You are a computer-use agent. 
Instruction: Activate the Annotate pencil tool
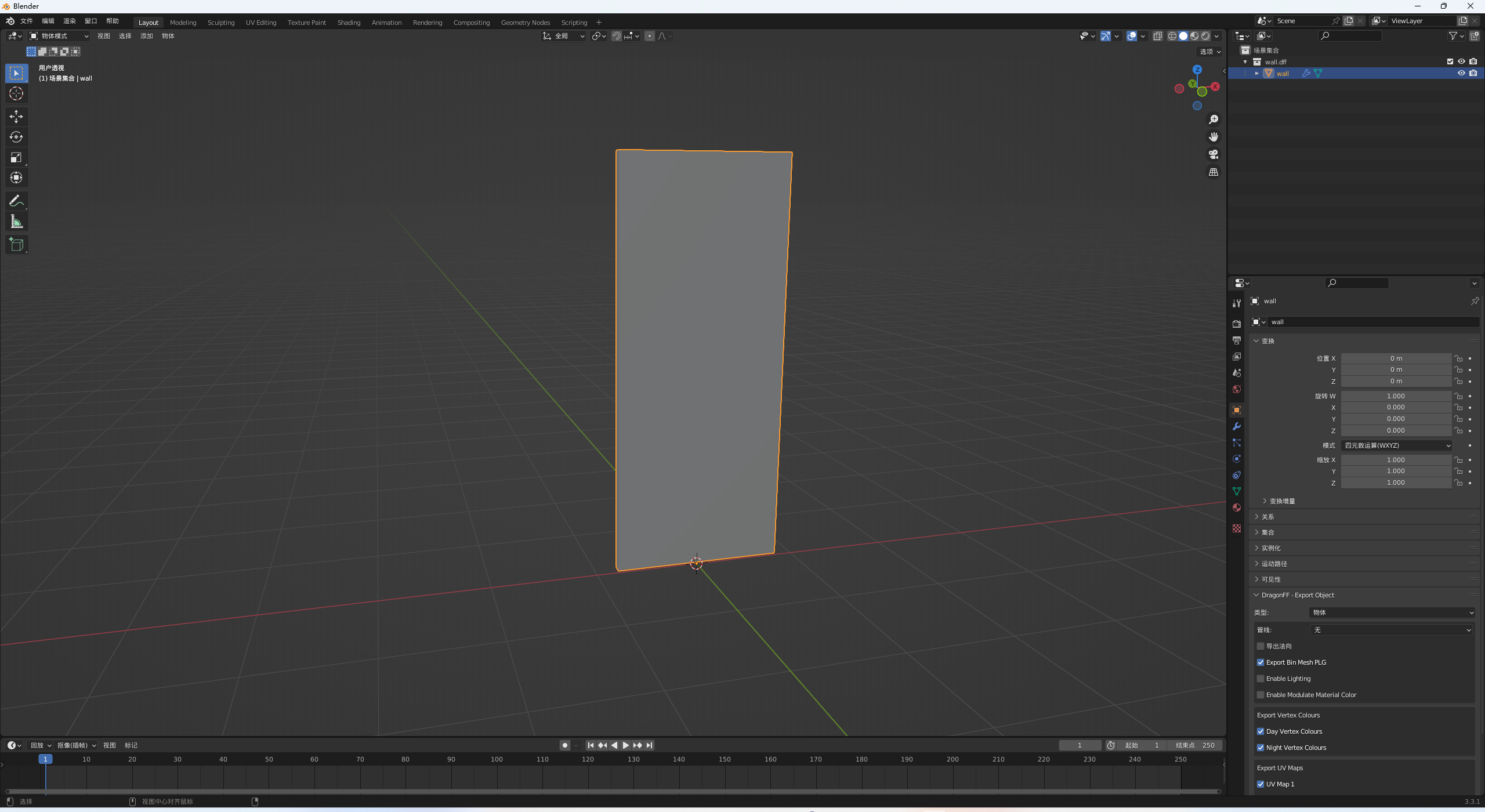point(16,201)
